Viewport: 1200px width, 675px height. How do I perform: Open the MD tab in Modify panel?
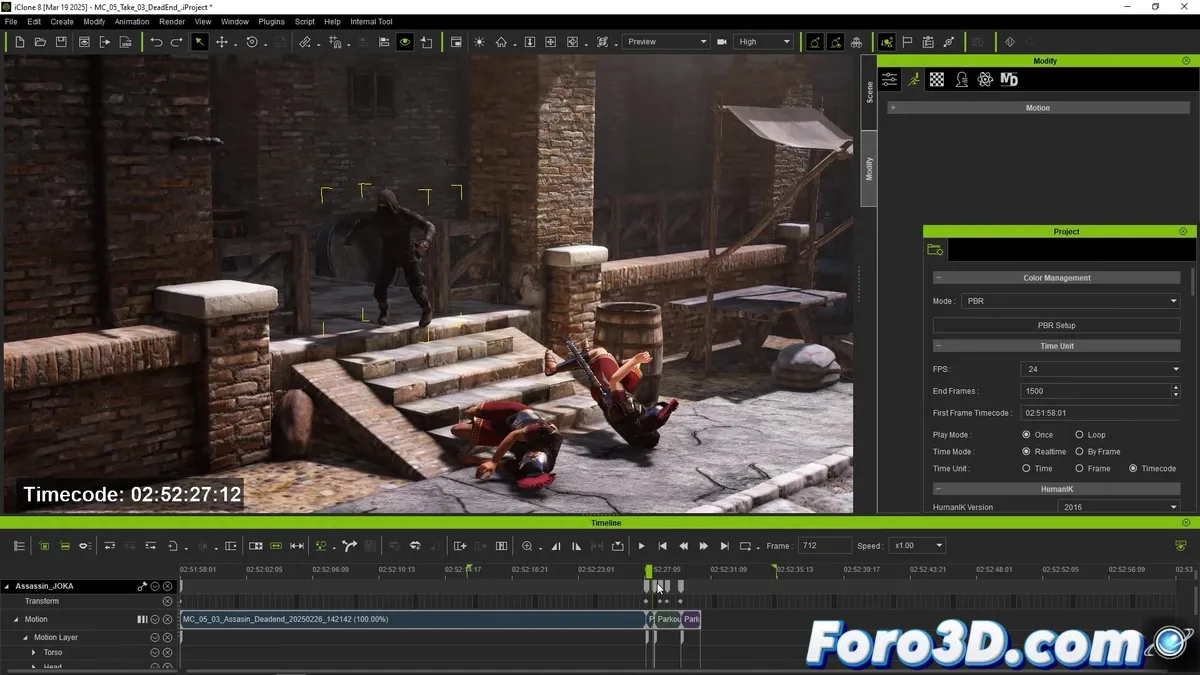(x=1009, y=80)
